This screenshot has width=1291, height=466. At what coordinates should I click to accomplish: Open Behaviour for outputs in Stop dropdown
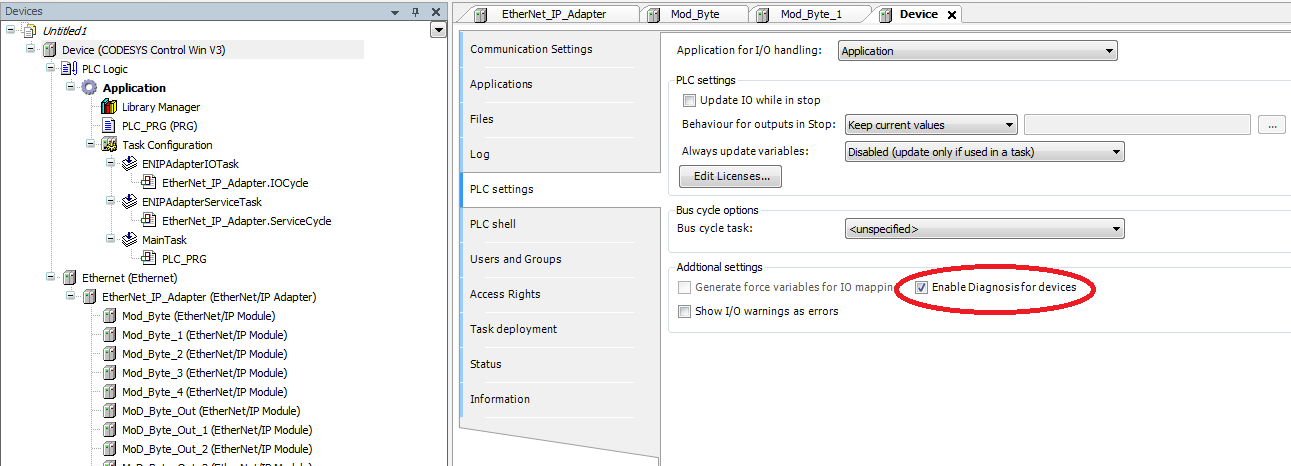click(930, 125)
